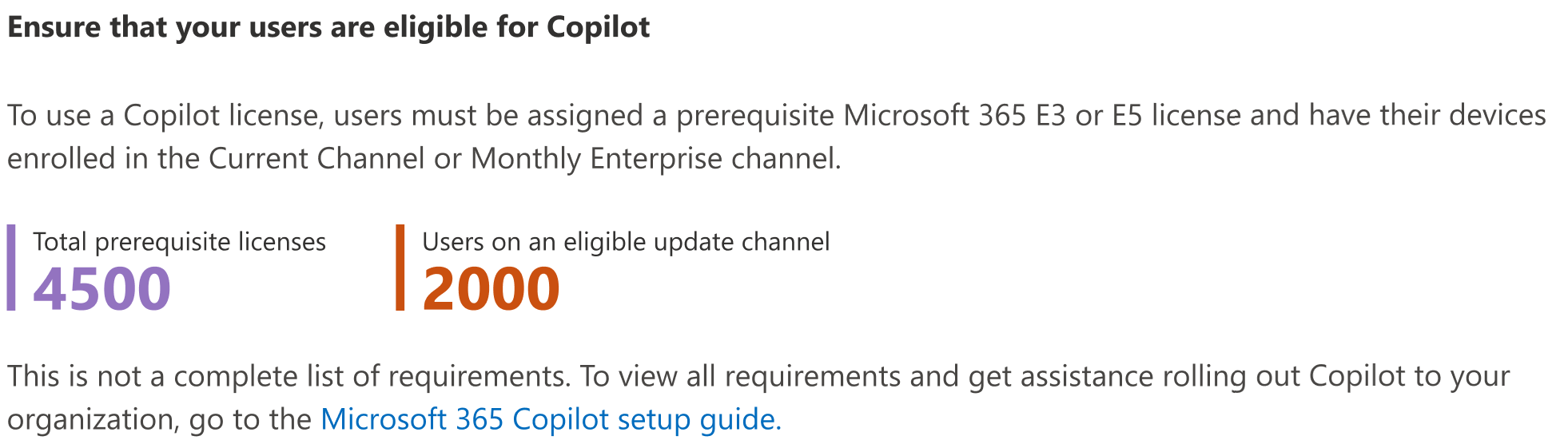This screenshot has height=444, width=1568.
Task: Select the 2000 eligible users count
Action: tap(491, 288)
